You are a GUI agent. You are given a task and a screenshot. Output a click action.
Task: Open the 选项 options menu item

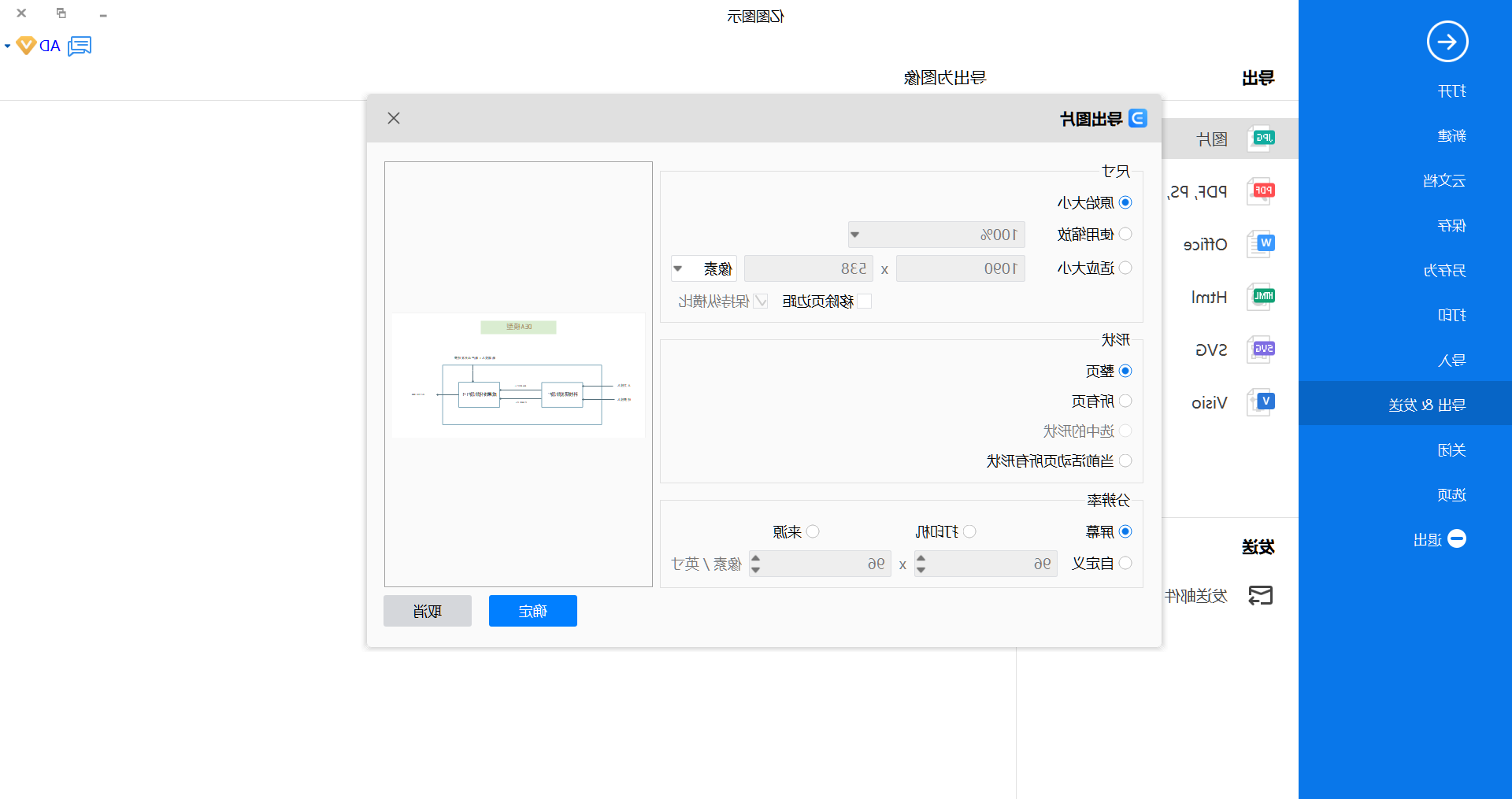[x=1451, y=495]
